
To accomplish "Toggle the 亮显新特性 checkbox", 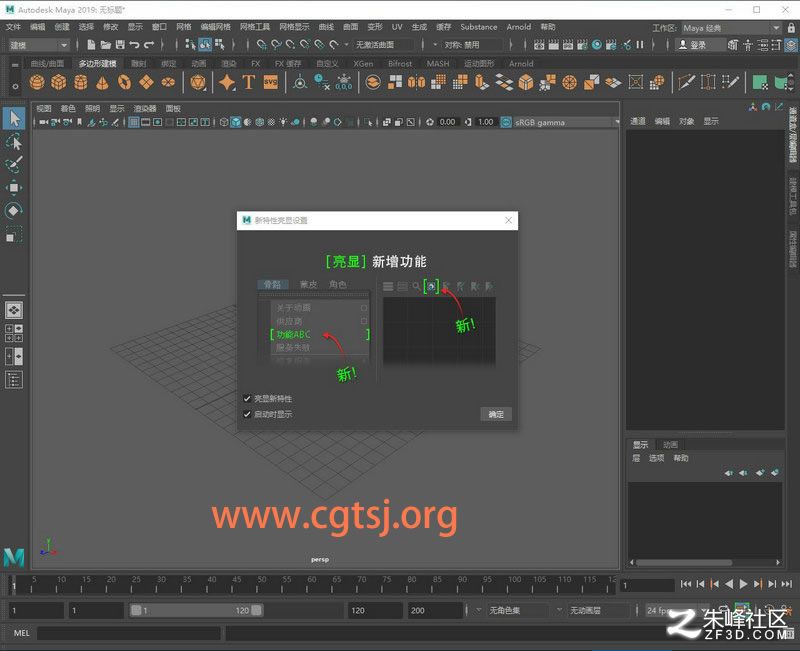I will click(x=247, y=398).
